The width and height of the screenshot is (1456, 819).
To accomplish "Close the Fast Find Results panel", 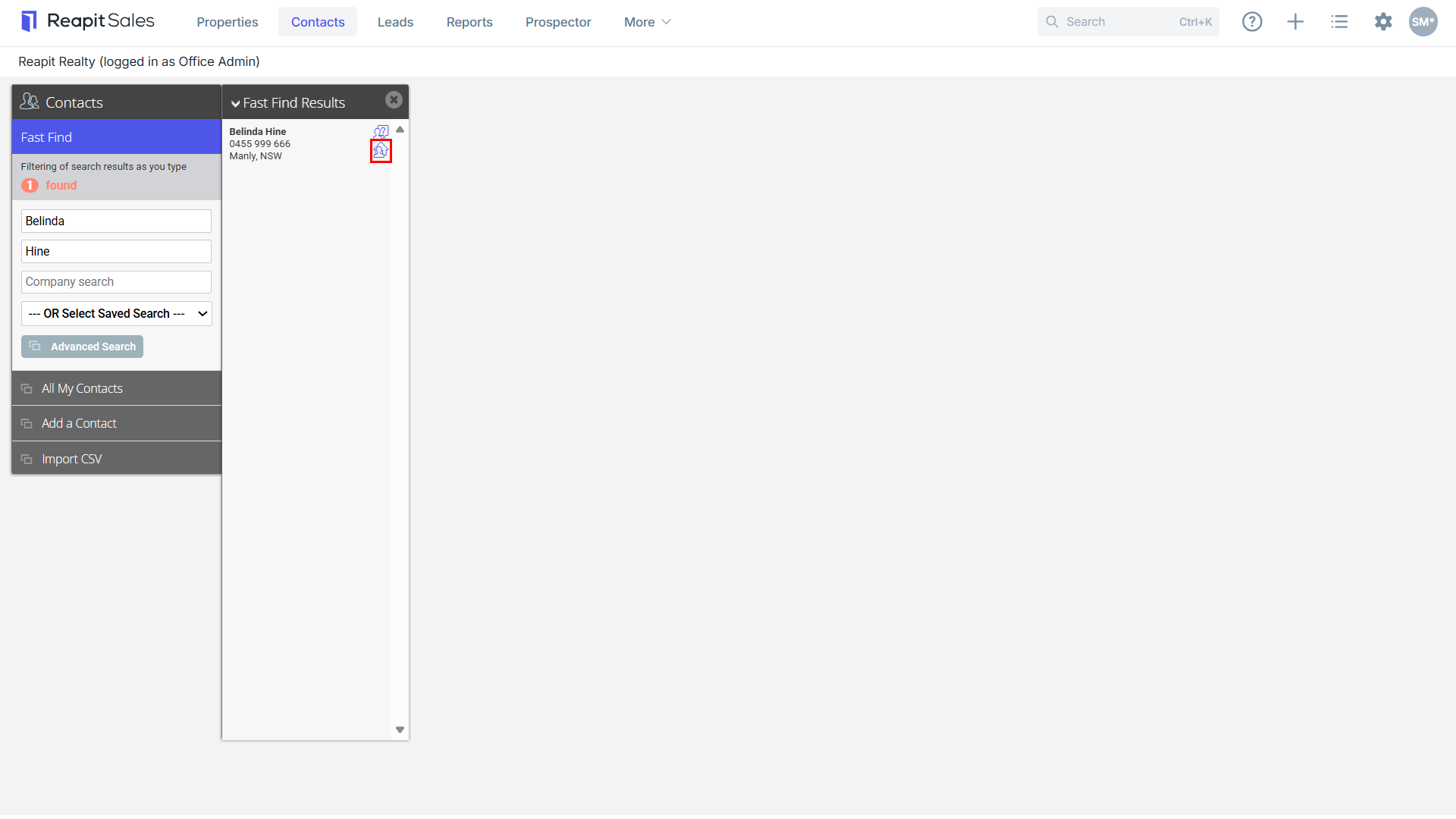I will (x=394, y=100).
